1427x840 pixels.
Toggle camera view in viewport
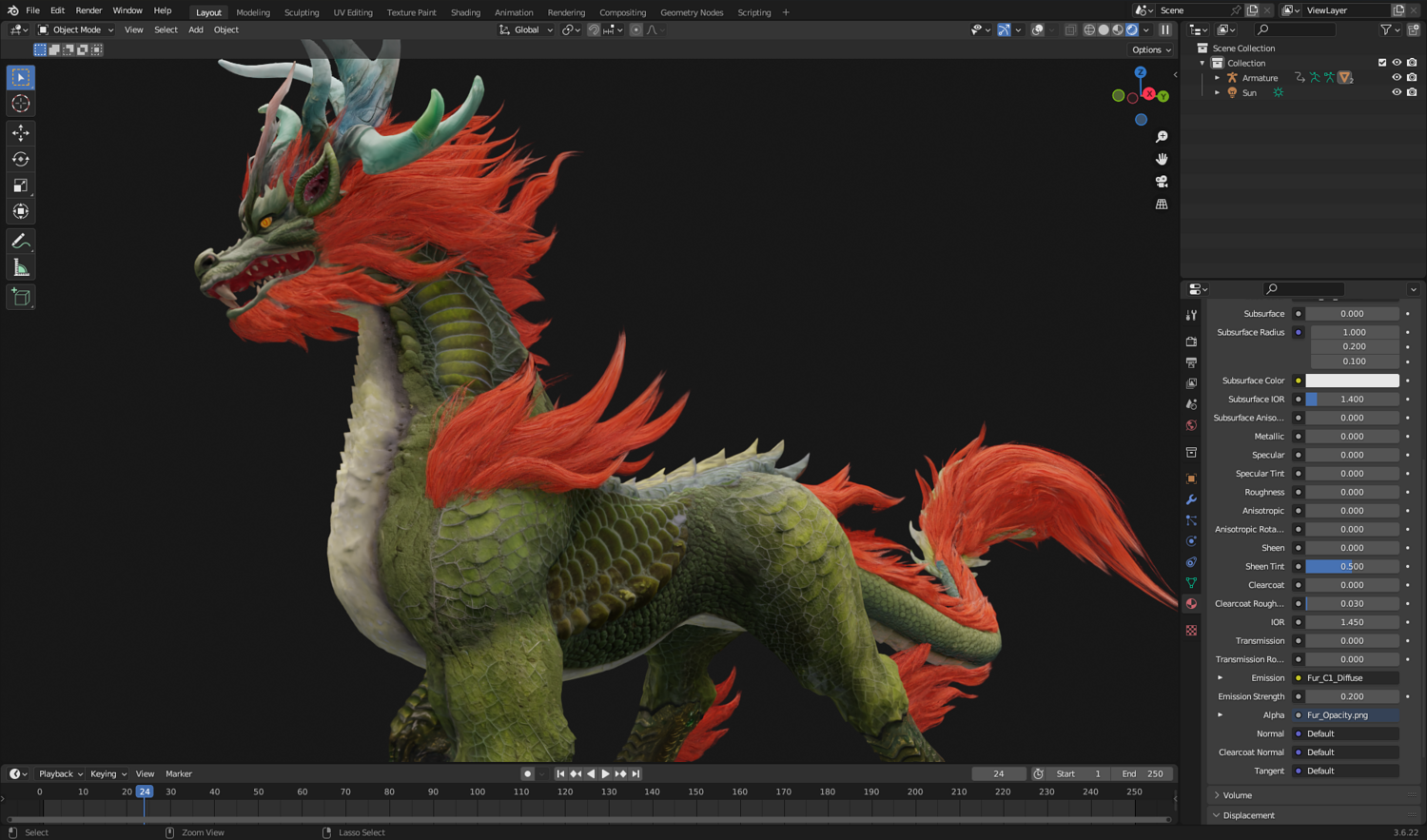[x=1162, y=182]
